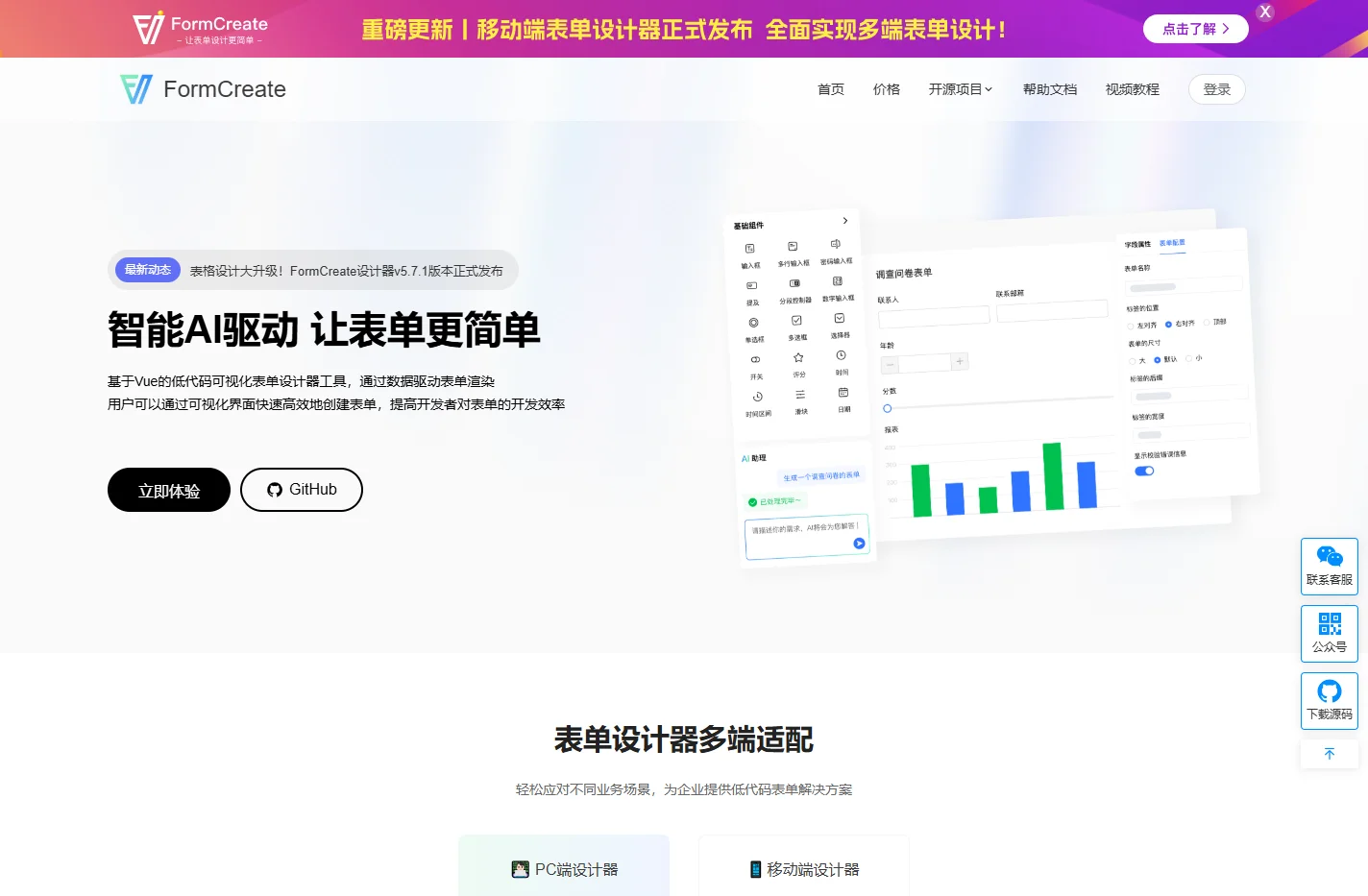The height and width of the screenshot is (896, 1368).
Task: Click the 点击了解 banner button
Action: (1195, 29)
